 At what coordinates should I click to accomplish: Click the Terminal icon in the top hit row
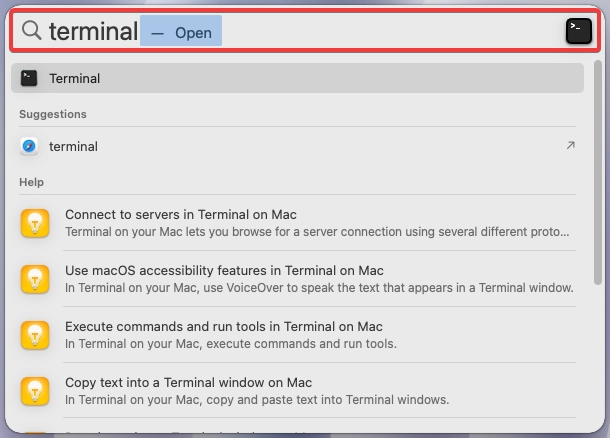pos(29,78)
